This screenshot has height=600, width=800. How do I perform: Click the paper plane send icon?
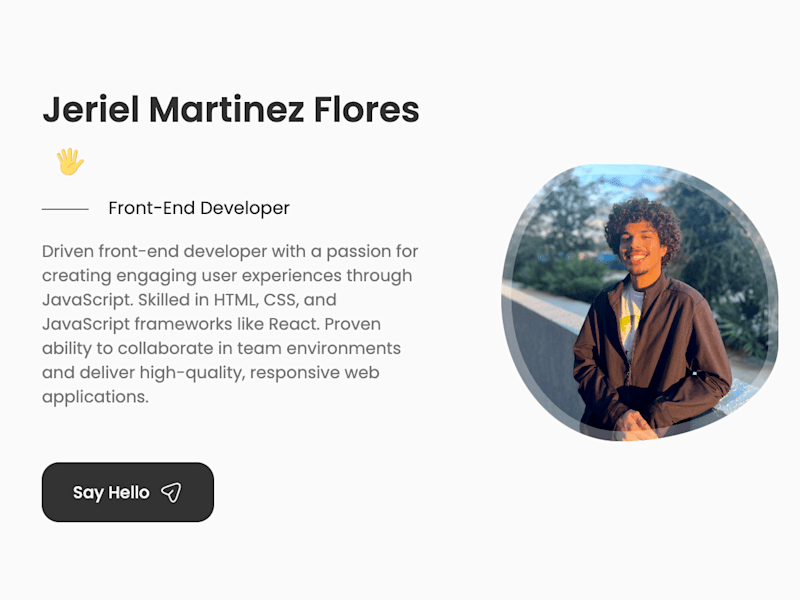pyautogui.click(x=171, y=492)
